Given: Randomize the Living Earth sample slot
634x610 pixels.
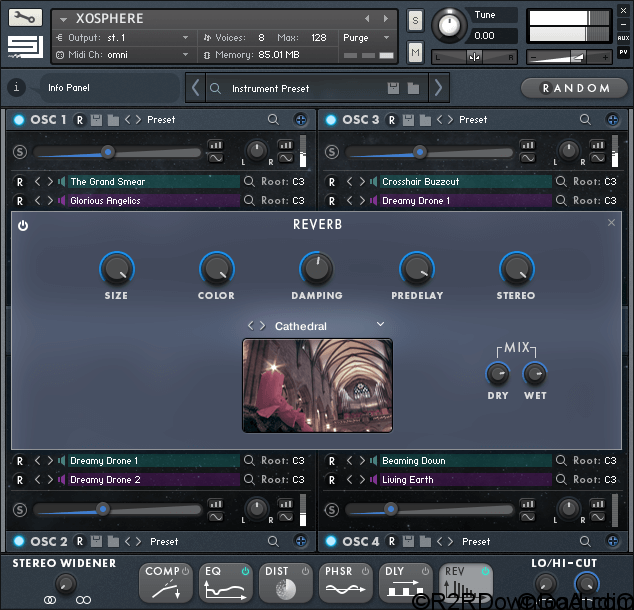Looking at the screenshot, I should tap(332, 480).
